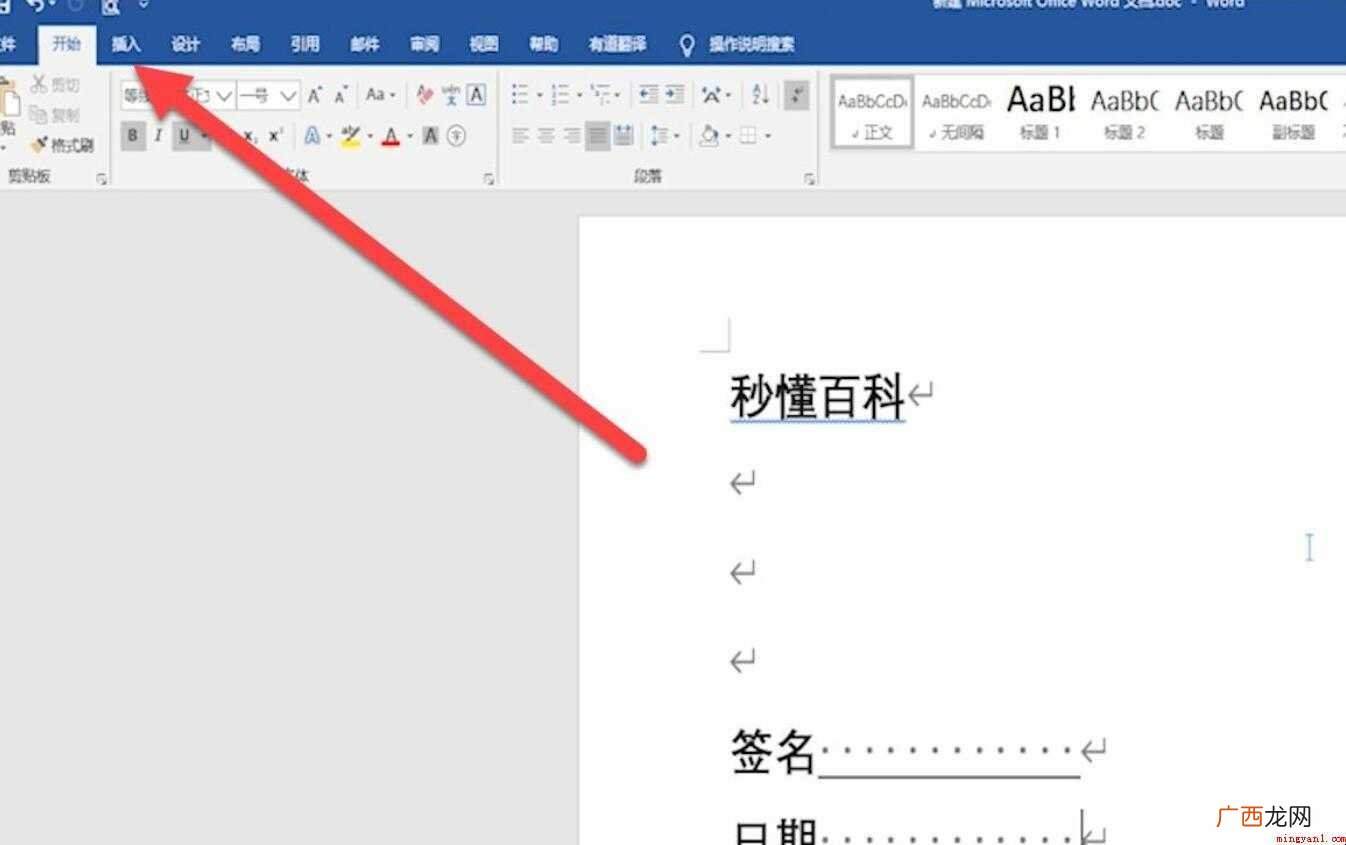
Task: Expand the Borders dropdown arrow
Action: click(768, 137)
